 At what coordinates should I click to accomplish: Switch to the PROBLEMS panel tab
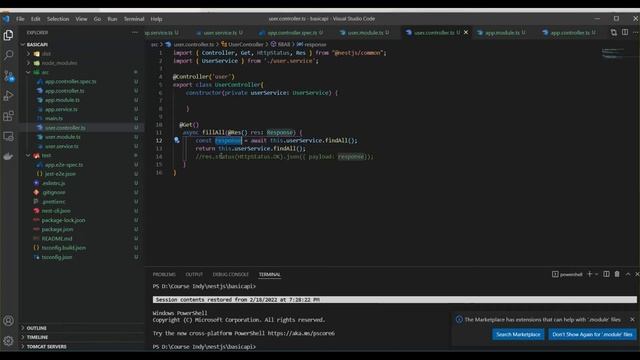[164, 274]
